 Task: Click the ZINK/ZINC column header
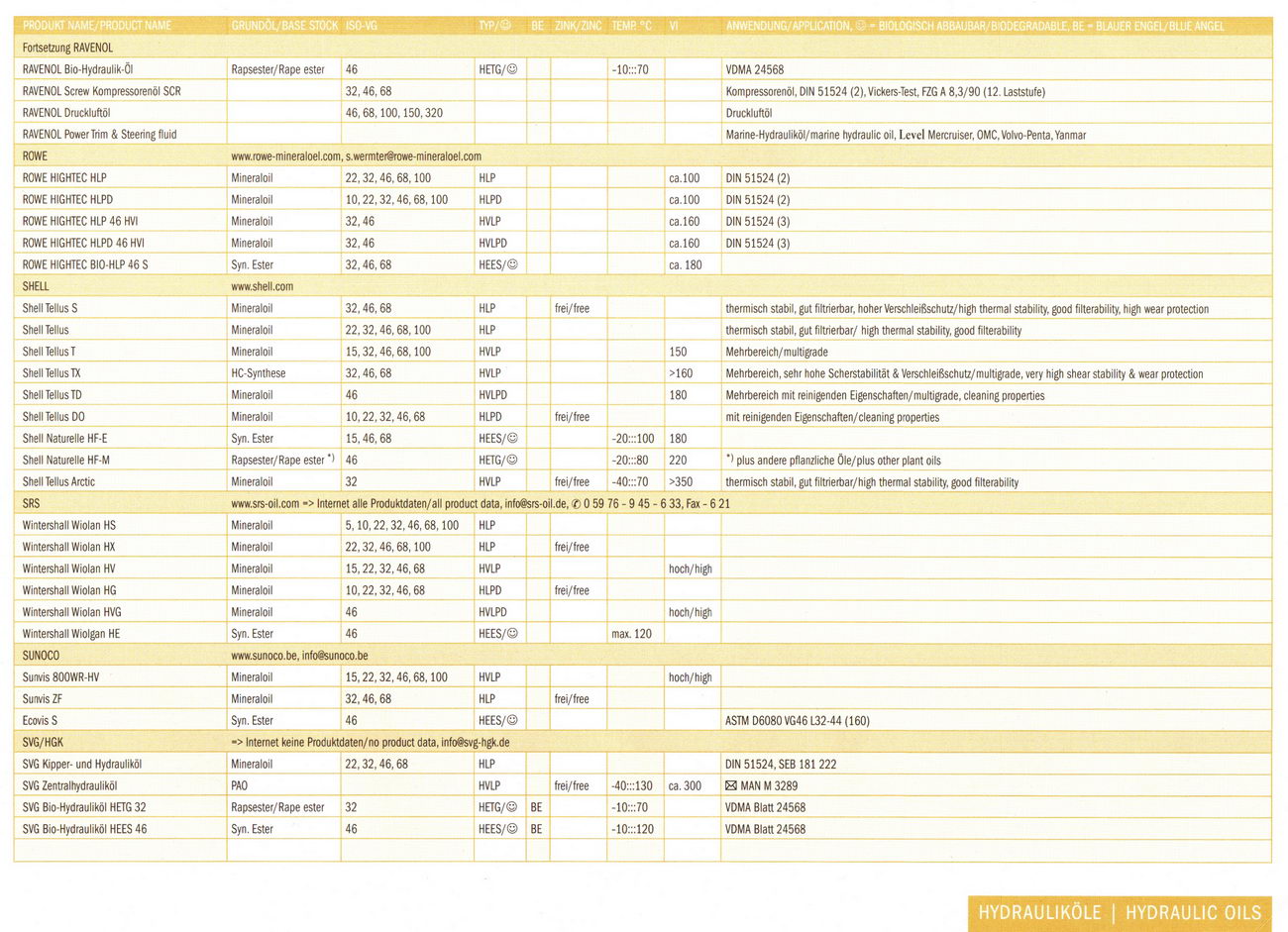pos(579,26)
